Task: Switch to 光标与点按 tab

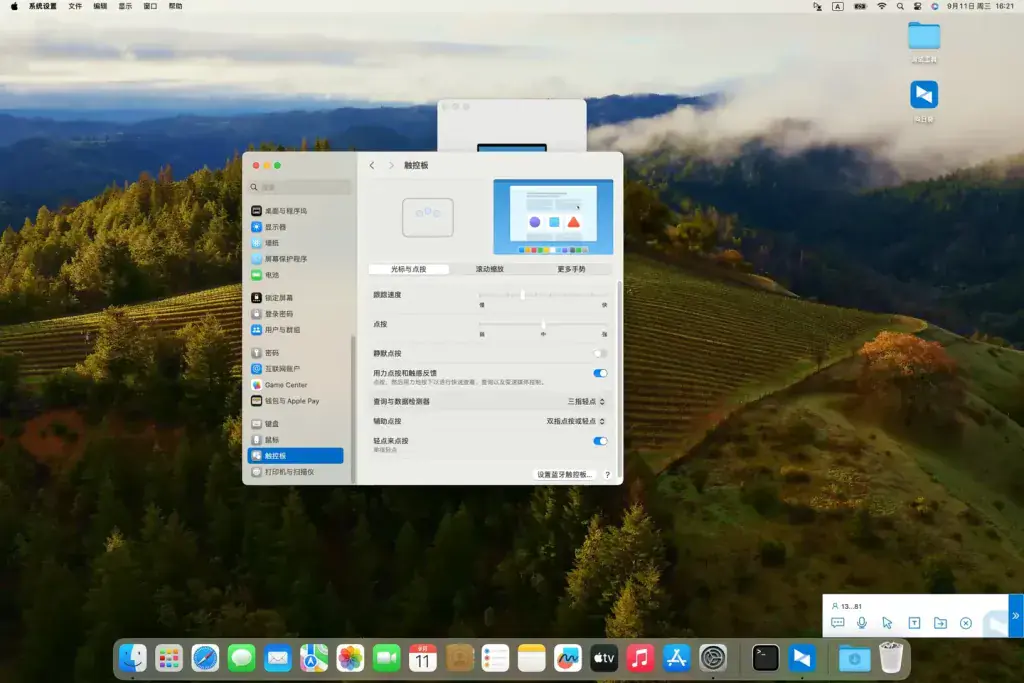Action: [x=409, y=269]
